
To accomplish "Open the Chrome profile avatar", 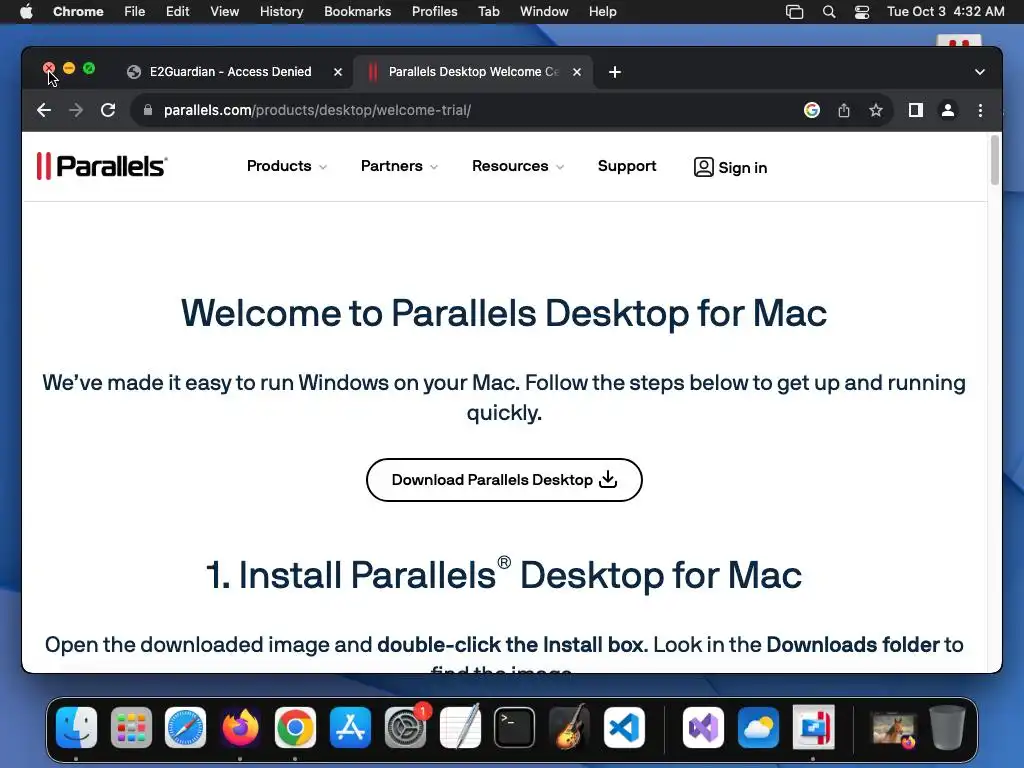I will [x=948, y=110].
